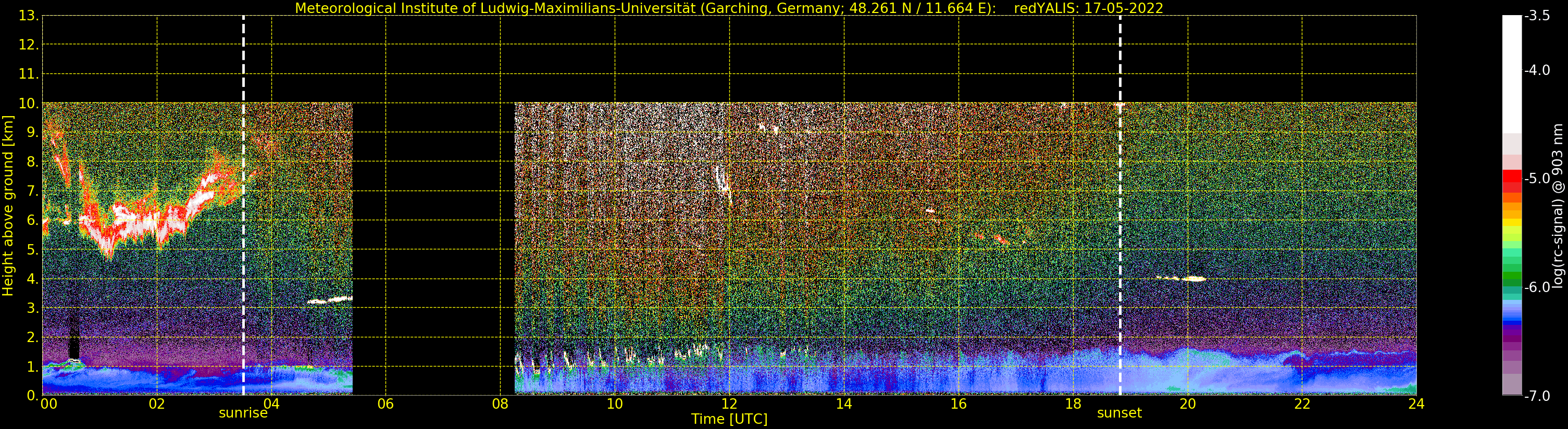
Task: Click the 9 height tick label
Action: tap(32, 133)
